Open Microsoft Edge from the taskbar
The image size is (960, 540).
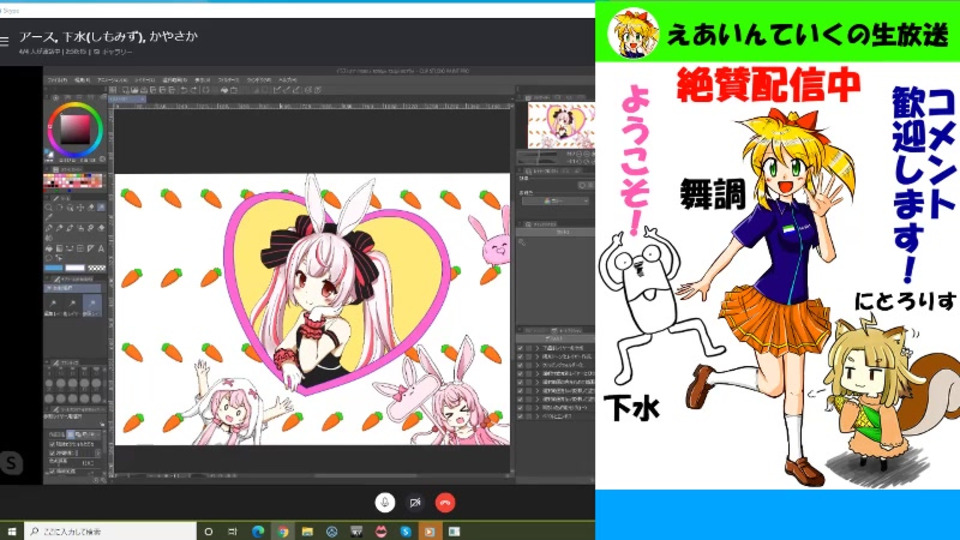258,531
